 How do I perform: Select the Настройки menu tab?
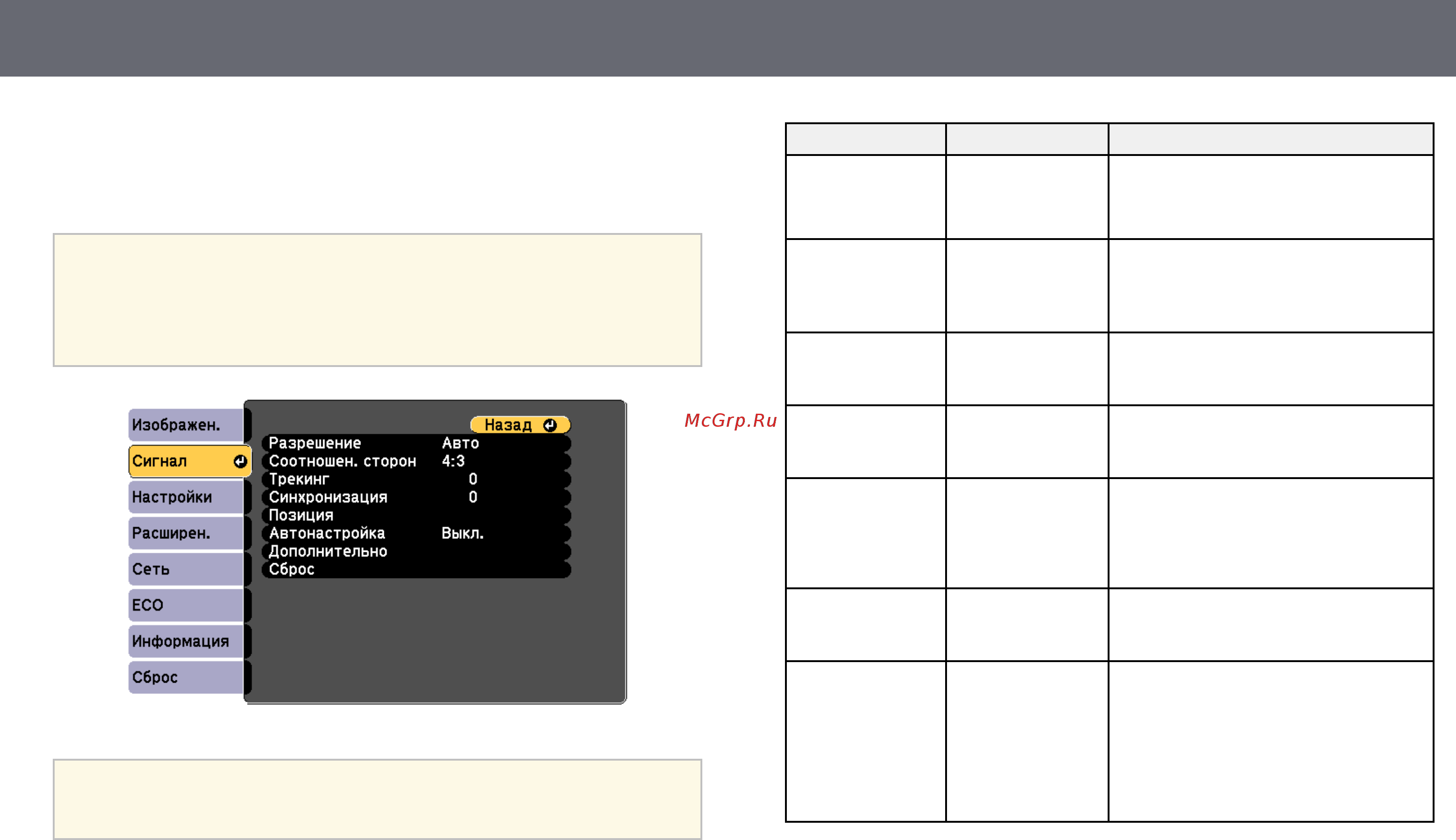click(186, 497)
